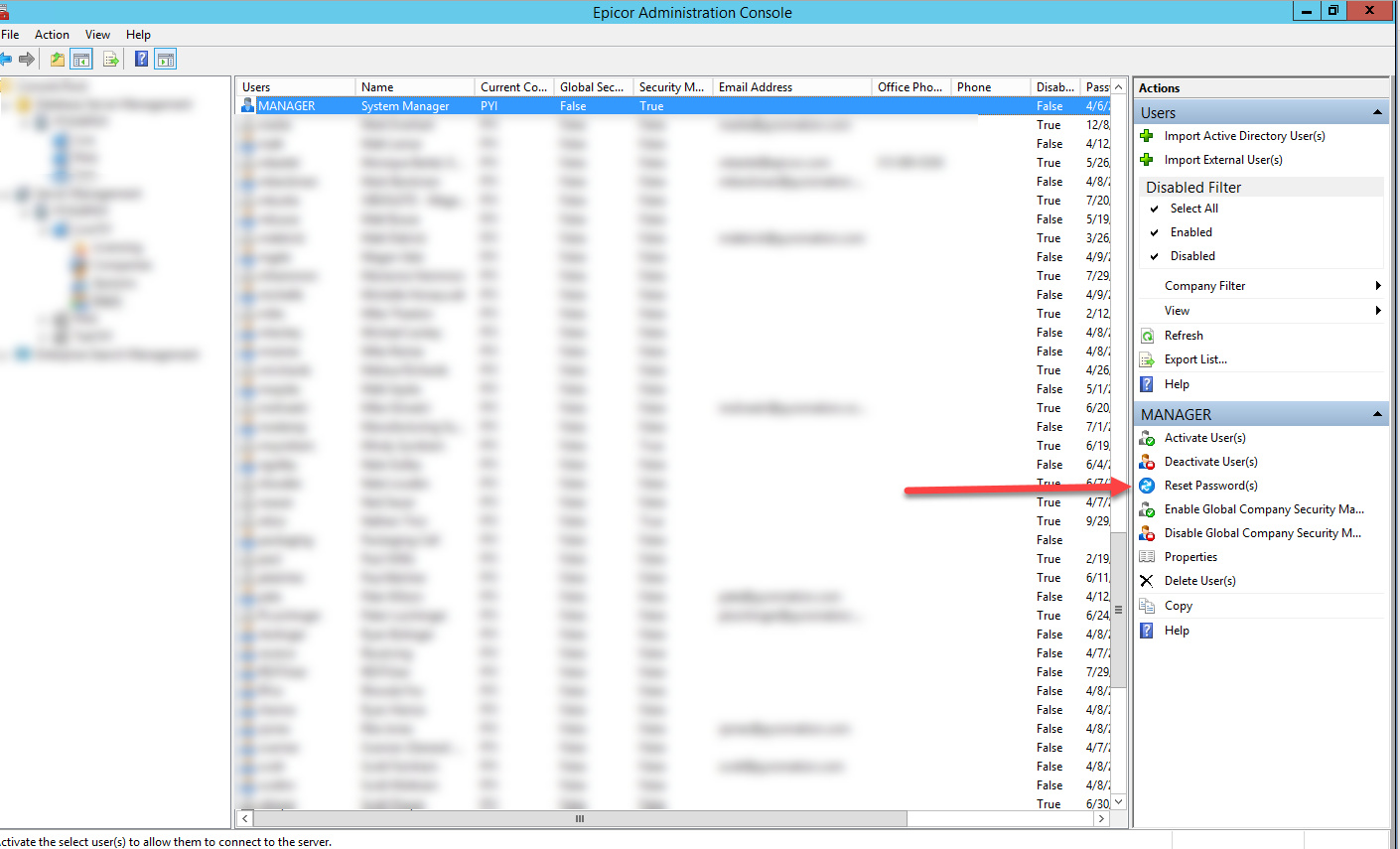Go forward with the toolbar arrow

(x=27, y=60)
